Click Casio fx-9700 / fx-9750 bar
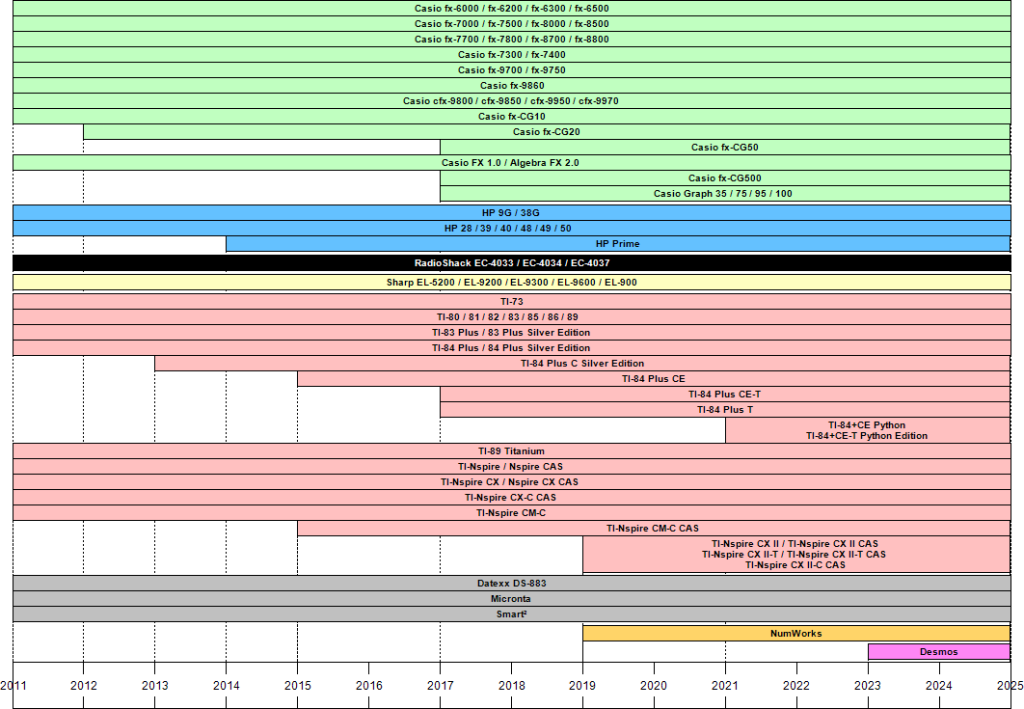 (x=512, y=70)
